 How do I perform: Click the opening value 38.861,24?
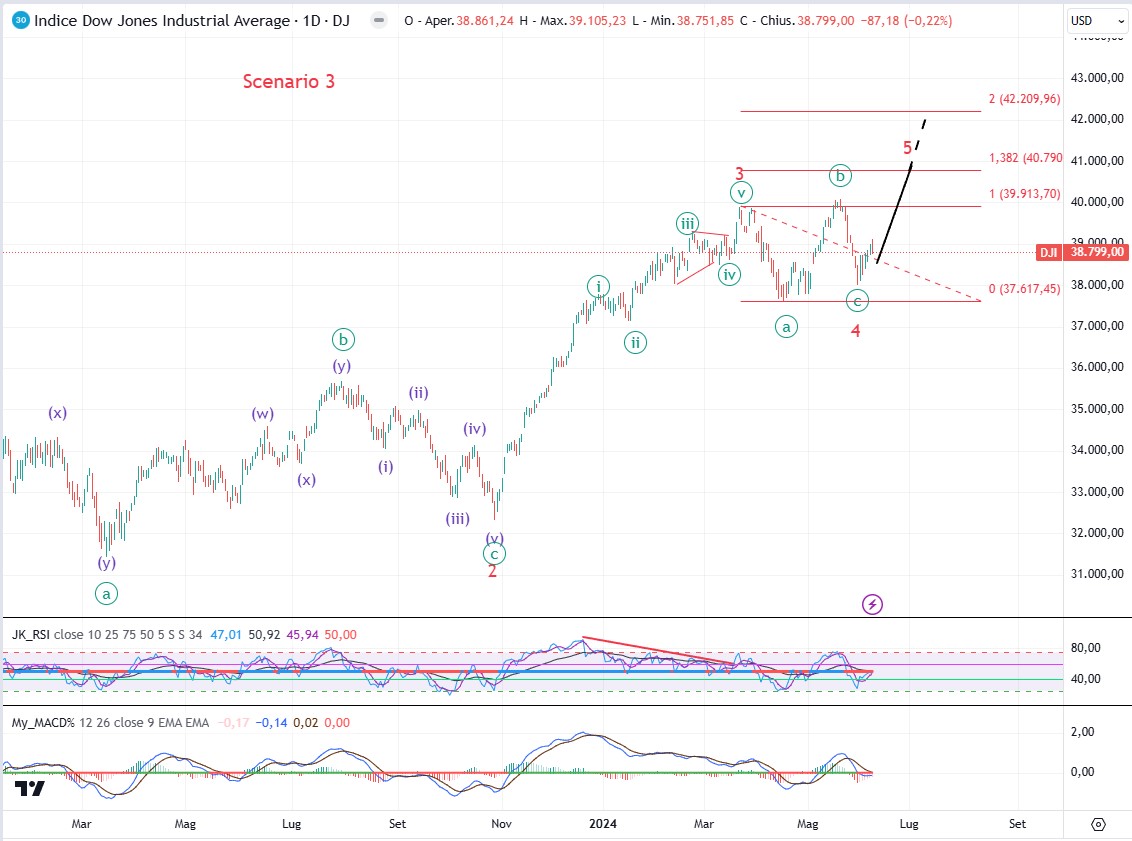tap(485, 21)
